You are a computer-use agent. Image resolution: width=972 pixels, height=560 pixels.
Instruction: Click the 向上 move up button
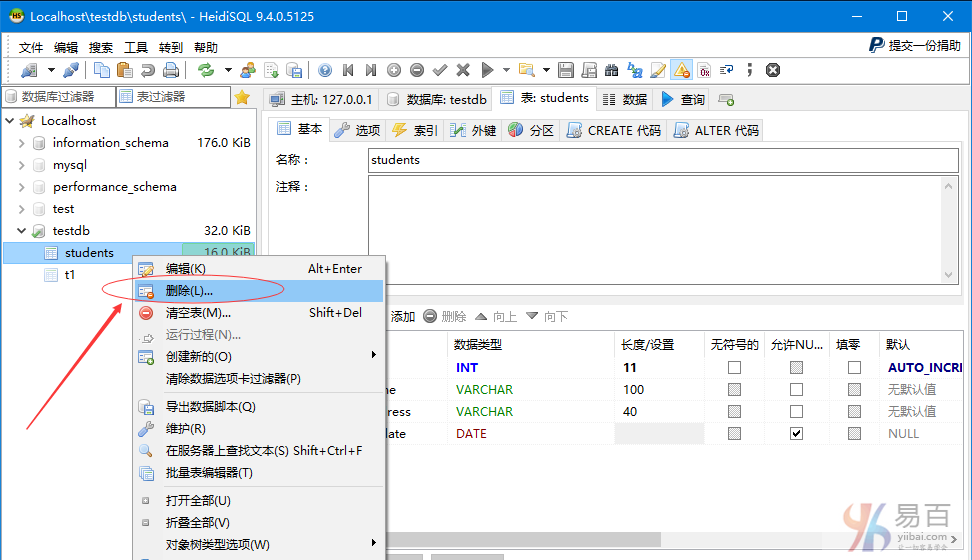click(495, 316)
